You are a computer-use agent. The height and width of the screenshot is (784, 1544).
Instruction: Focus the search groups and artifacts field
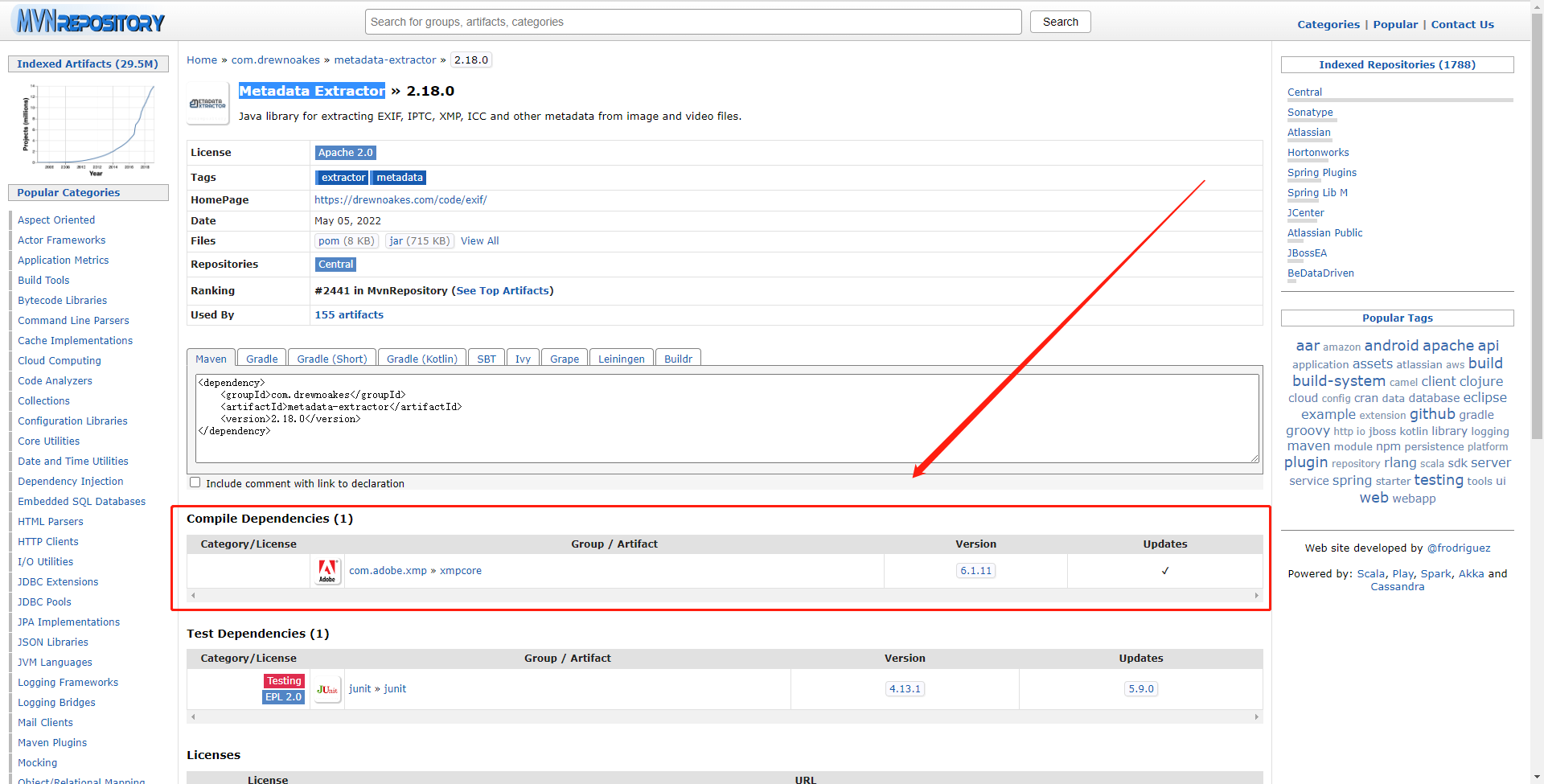coord(693,22)
